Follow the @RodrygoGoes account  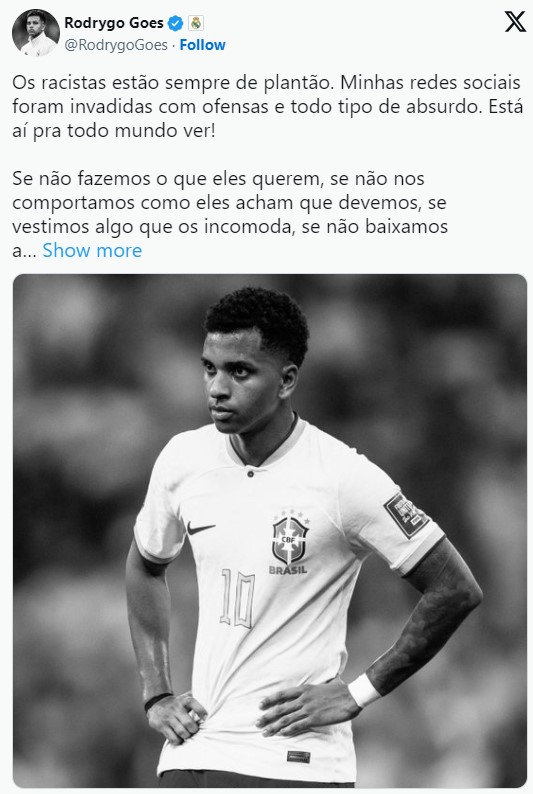(x=202, y=45)
